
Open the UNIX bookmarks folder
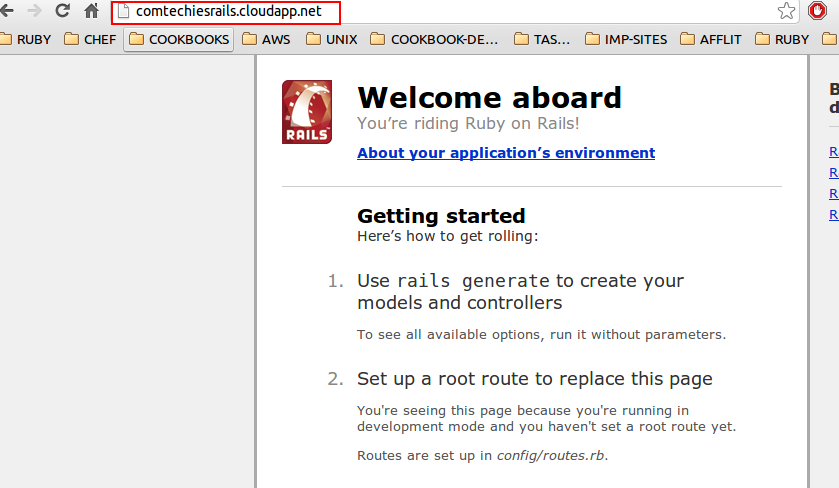332,40
